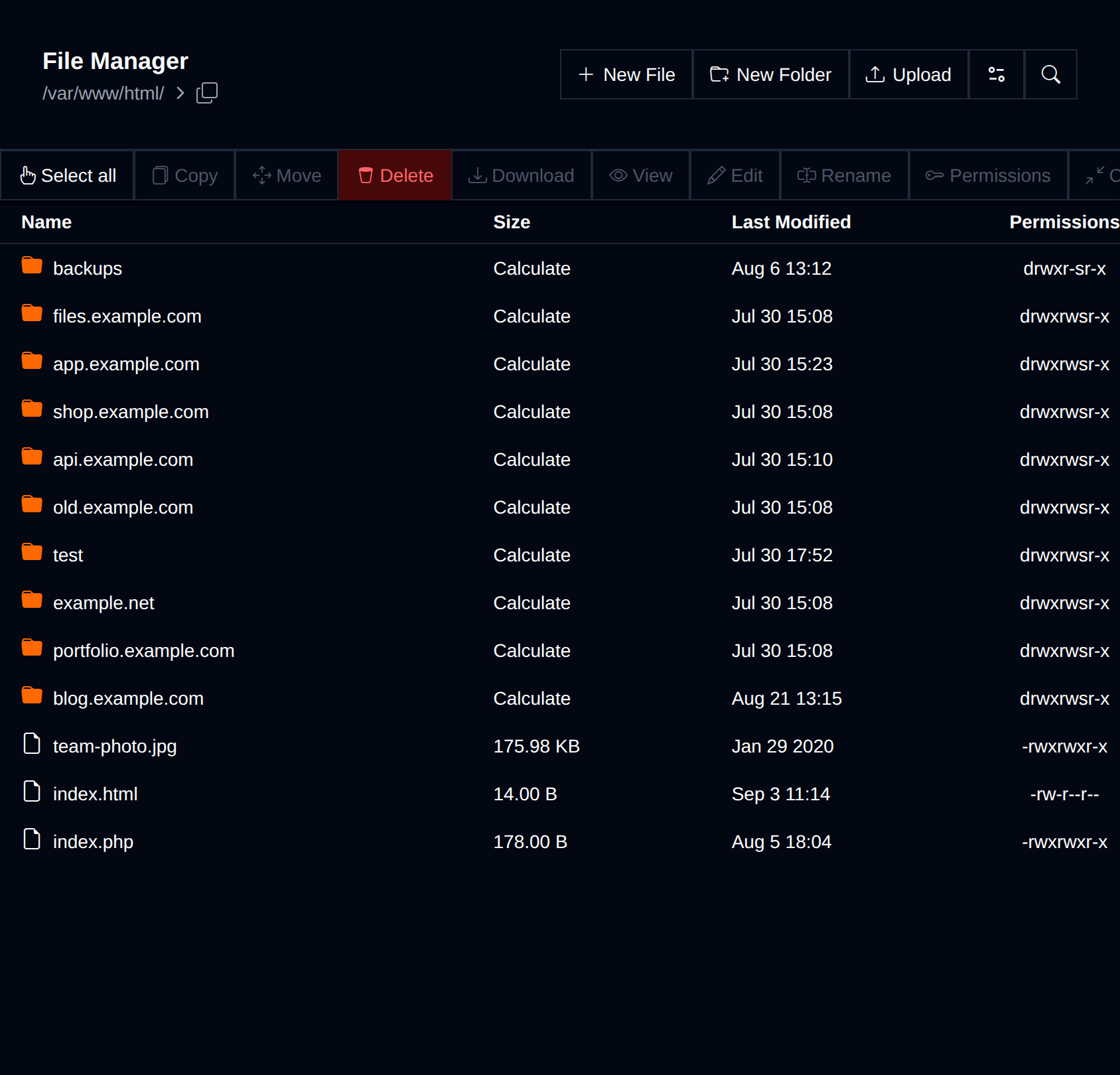Click Select all in the action bar

tap(68, 175)
